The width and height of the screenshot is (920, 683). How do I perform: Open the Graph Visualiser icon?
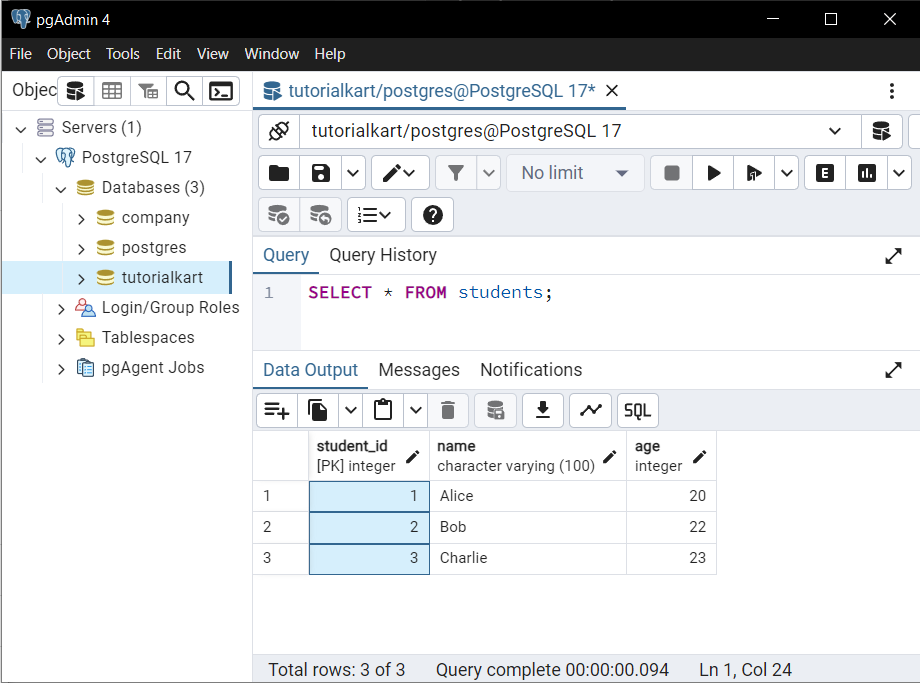590,410
